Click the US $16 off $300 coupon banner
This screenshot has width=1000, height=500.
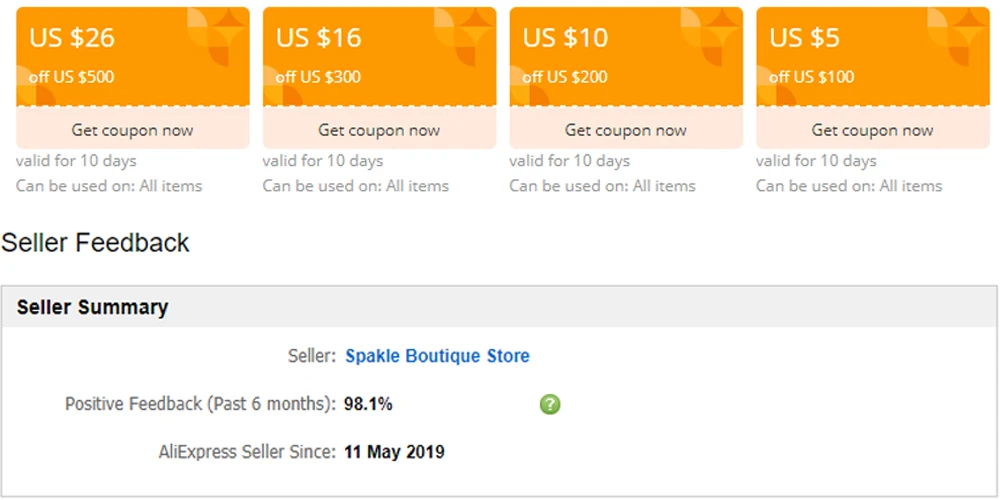pyautogui.click(x=379, y=56)
